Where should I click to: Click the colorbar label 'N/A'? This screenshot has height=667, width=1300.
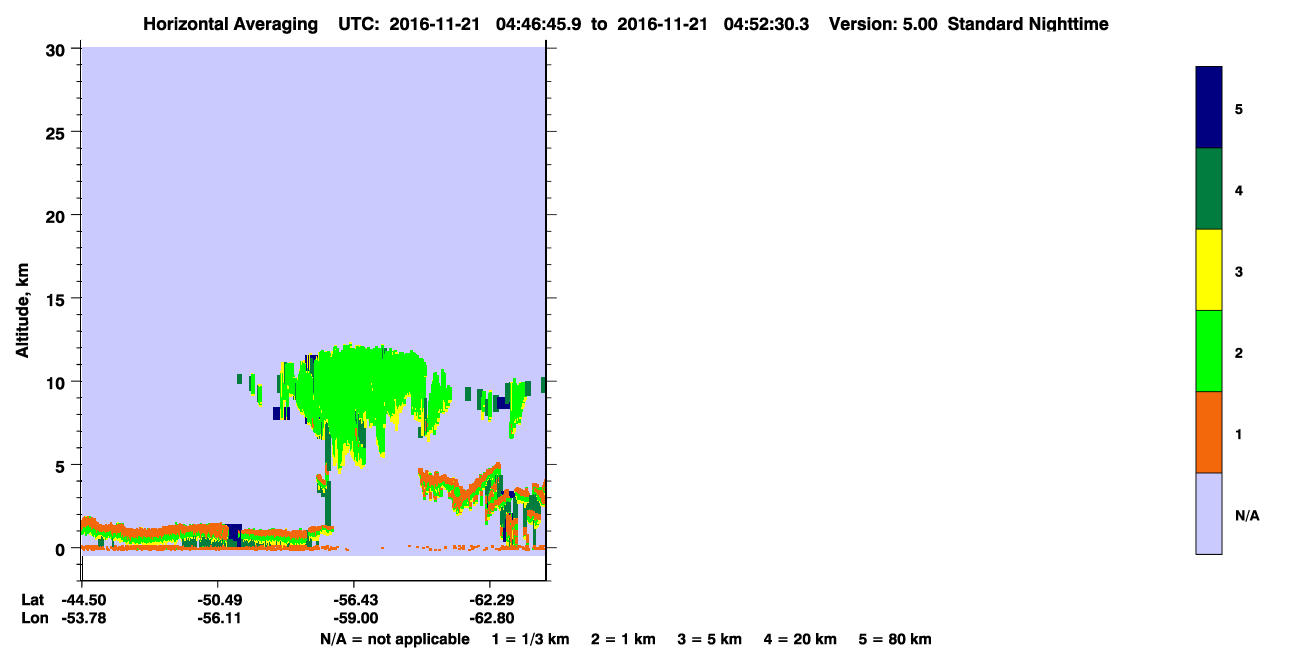tap(1247, 515)
